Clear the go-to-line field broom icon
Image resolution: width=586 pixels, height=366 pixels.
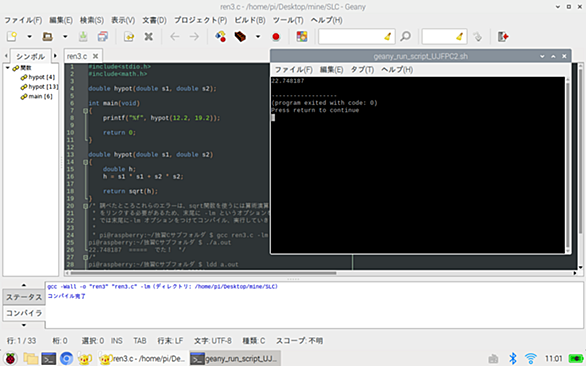click(459, 37)
